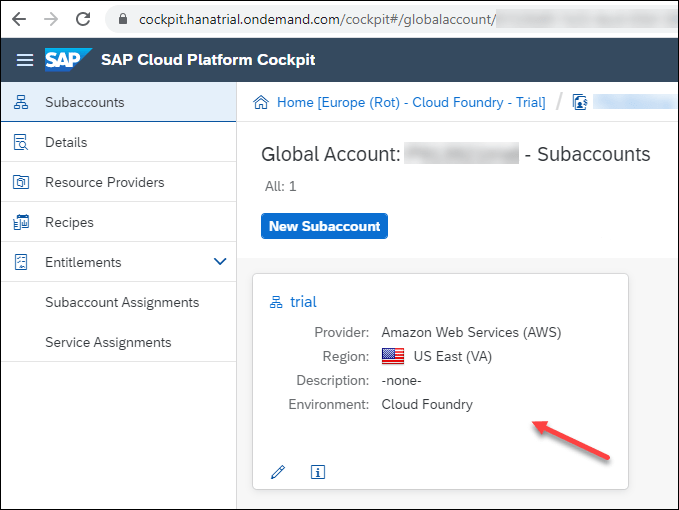Image resolution: width=679 pixels, height=510 pixels.
Task: Click the Cloud Foundry environment value
Action: [427, 404]
